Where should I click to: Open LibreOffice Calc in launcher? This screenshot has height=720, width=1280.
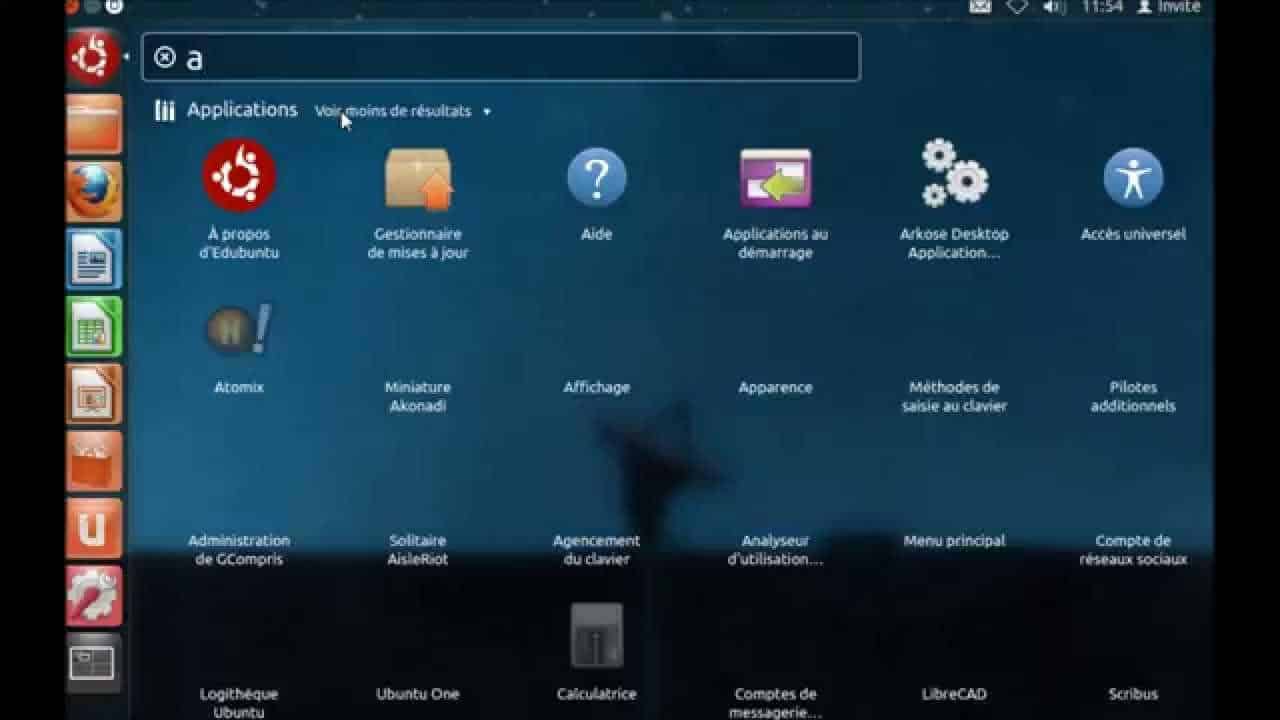click(94, 326)
